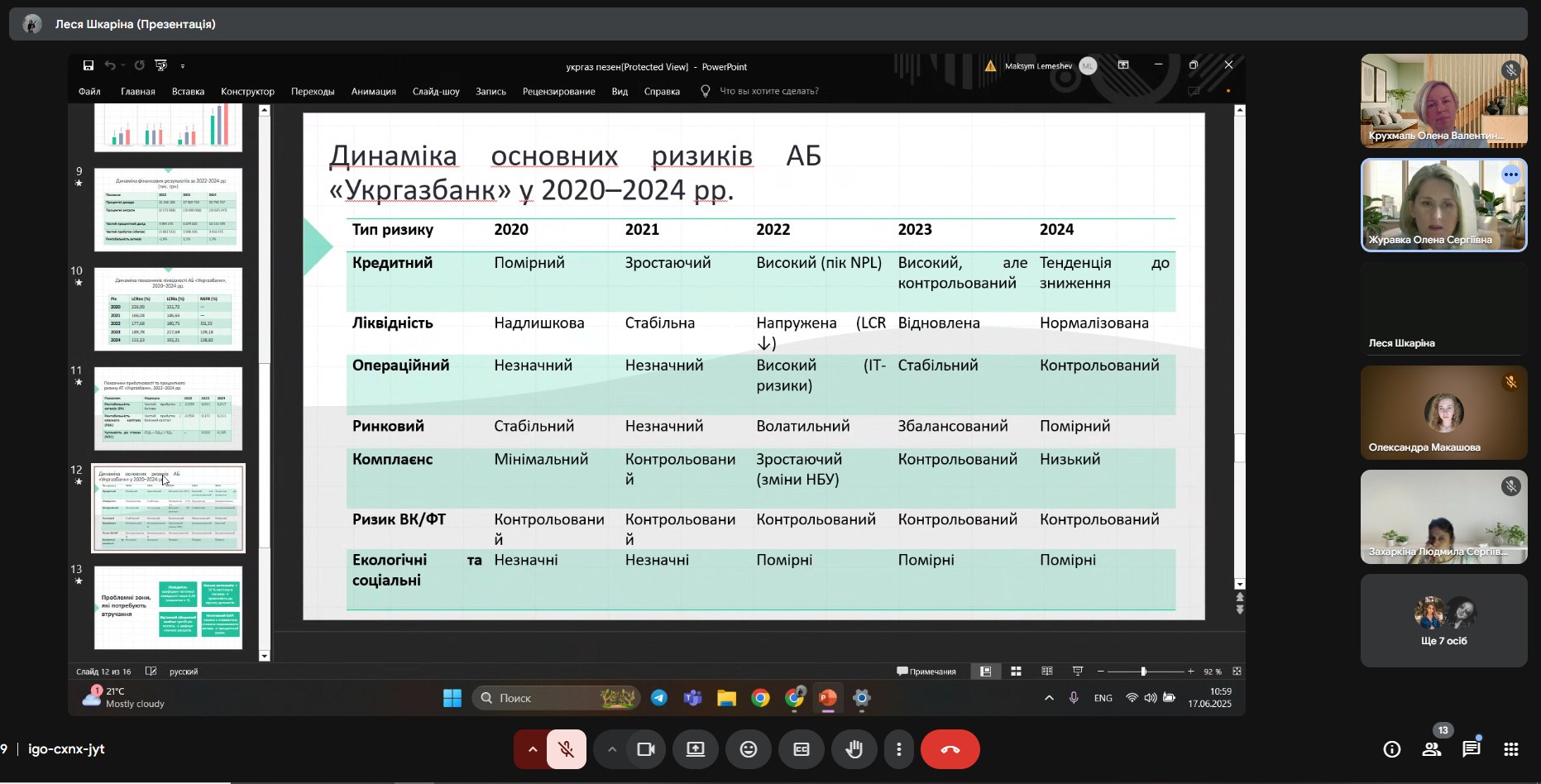Expand video settings arrow beside camera
This screenshot has height=784, width=1541.
click(x=612, y=749)
